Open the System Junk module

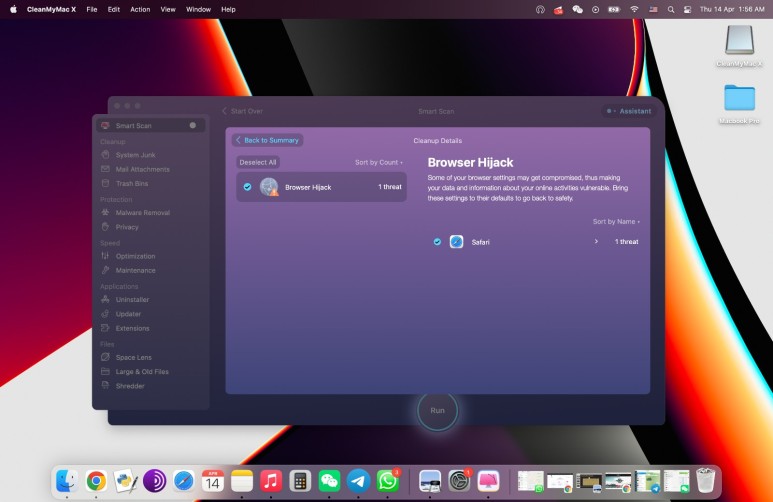coord(135,155)
